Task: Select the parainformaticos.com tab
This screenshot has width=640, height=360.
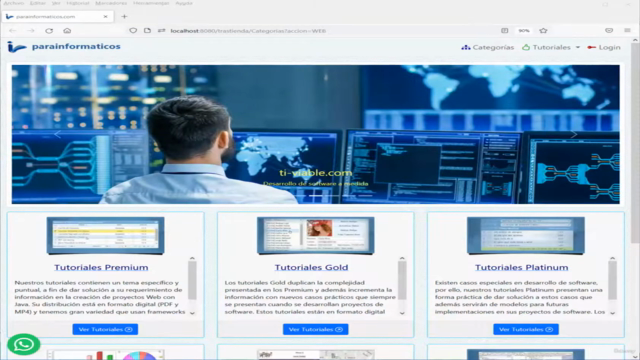Action: pos(57,16)
